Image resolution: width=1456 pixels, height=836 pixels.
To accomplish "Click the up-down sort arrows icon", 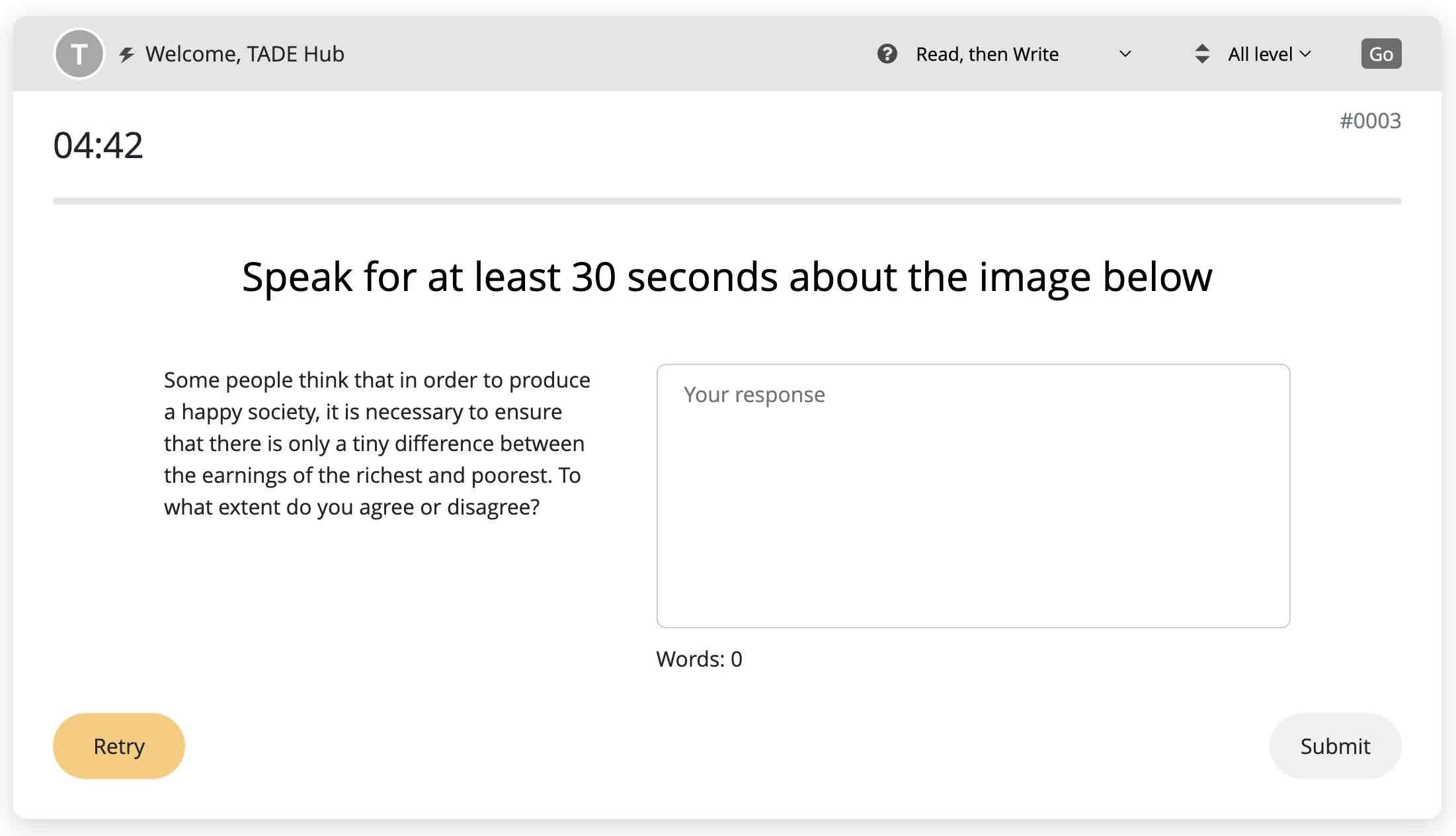I will pos(1202,54).
